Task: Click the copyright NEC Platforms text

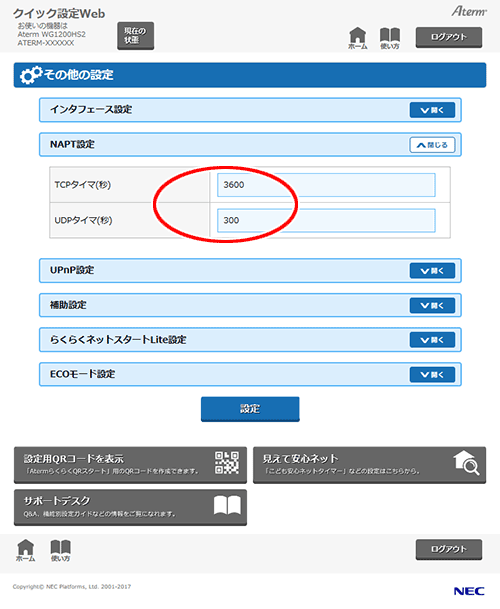Action: click(72, 587)
